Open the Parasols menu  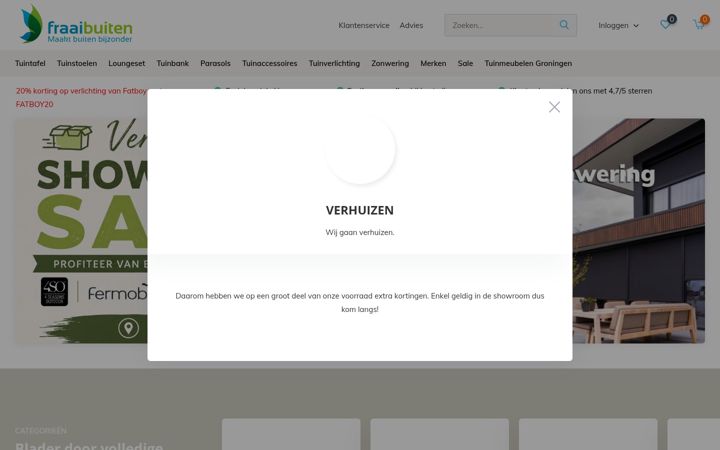(x=215, y=63)
